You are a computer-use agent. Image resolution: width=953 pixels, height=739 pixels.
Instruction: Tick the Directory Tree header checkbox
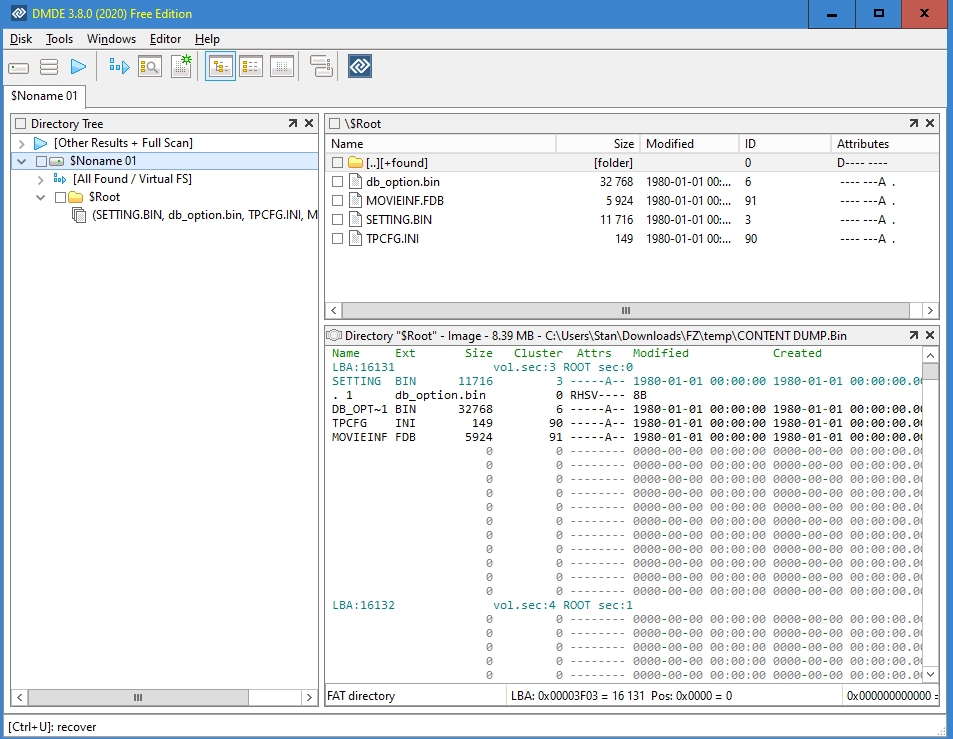pos(21,124)
